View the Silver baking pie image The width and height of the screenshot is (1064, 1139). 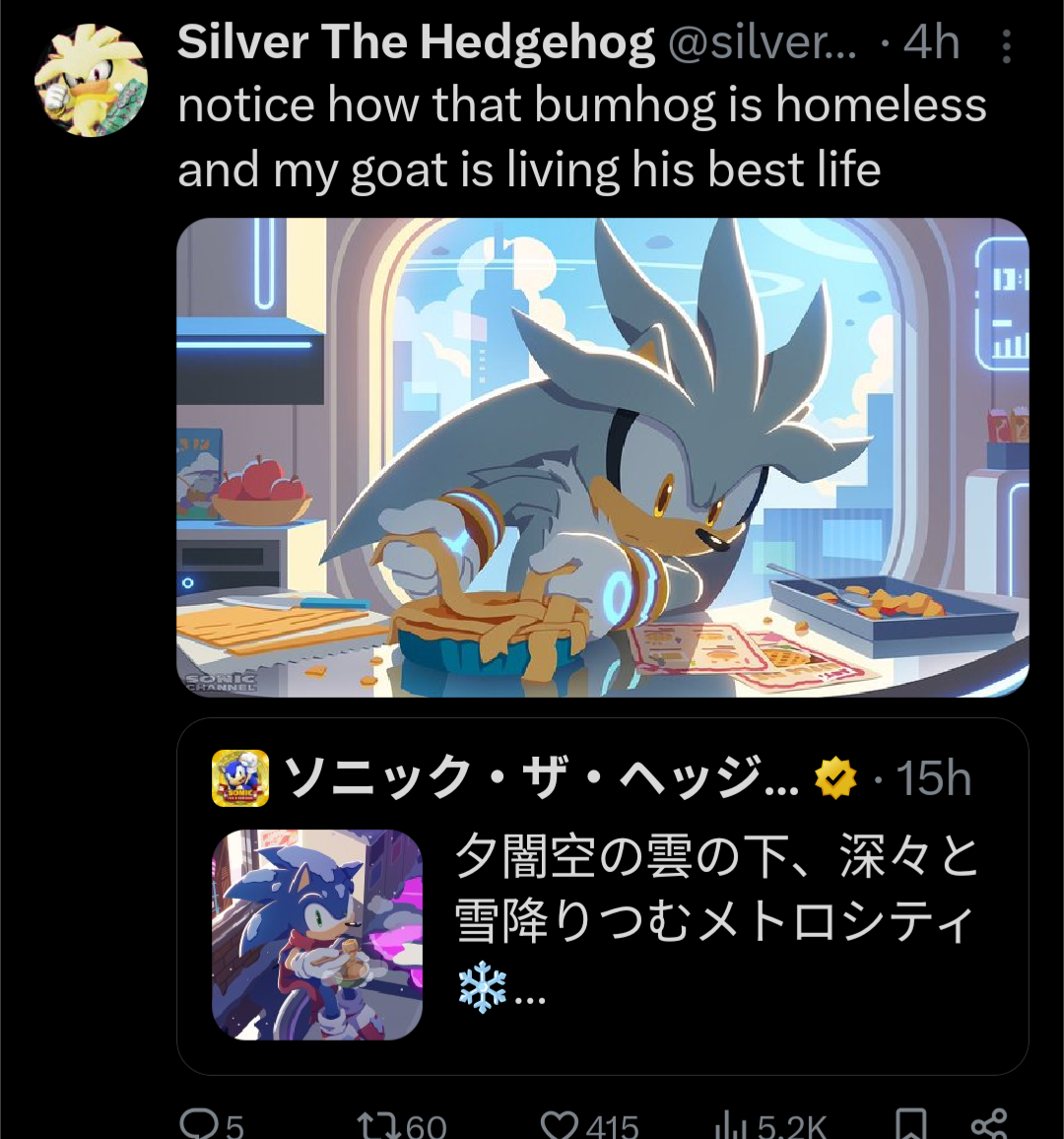603,457
